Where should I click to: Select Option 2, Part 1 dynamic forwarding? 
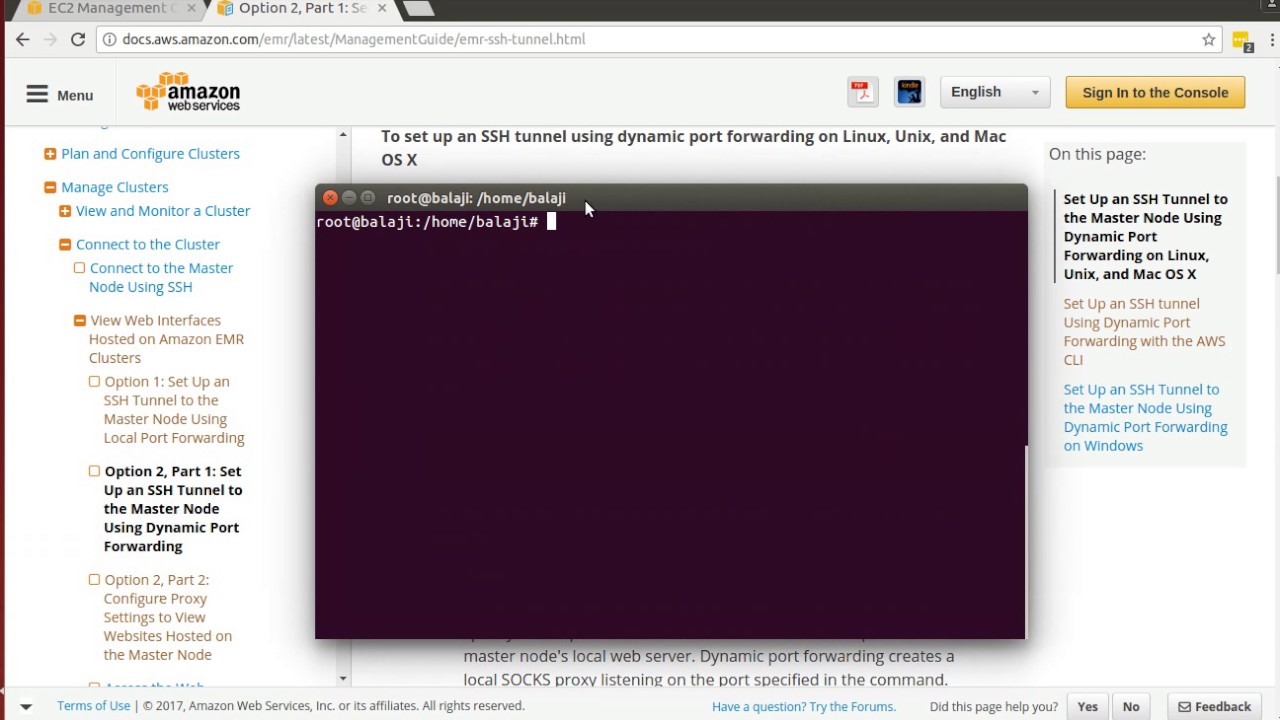point(173,509)
